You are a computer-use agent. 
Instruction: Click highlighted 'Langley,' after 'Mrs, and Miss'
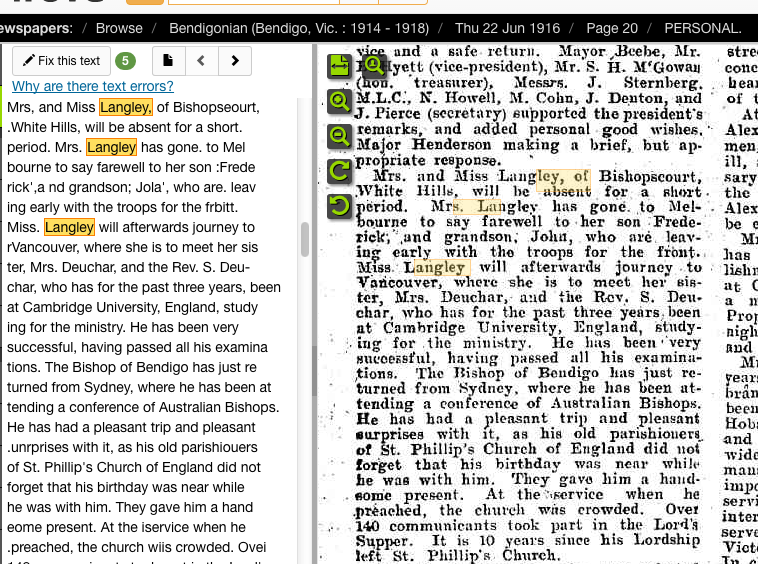(126, 107)
